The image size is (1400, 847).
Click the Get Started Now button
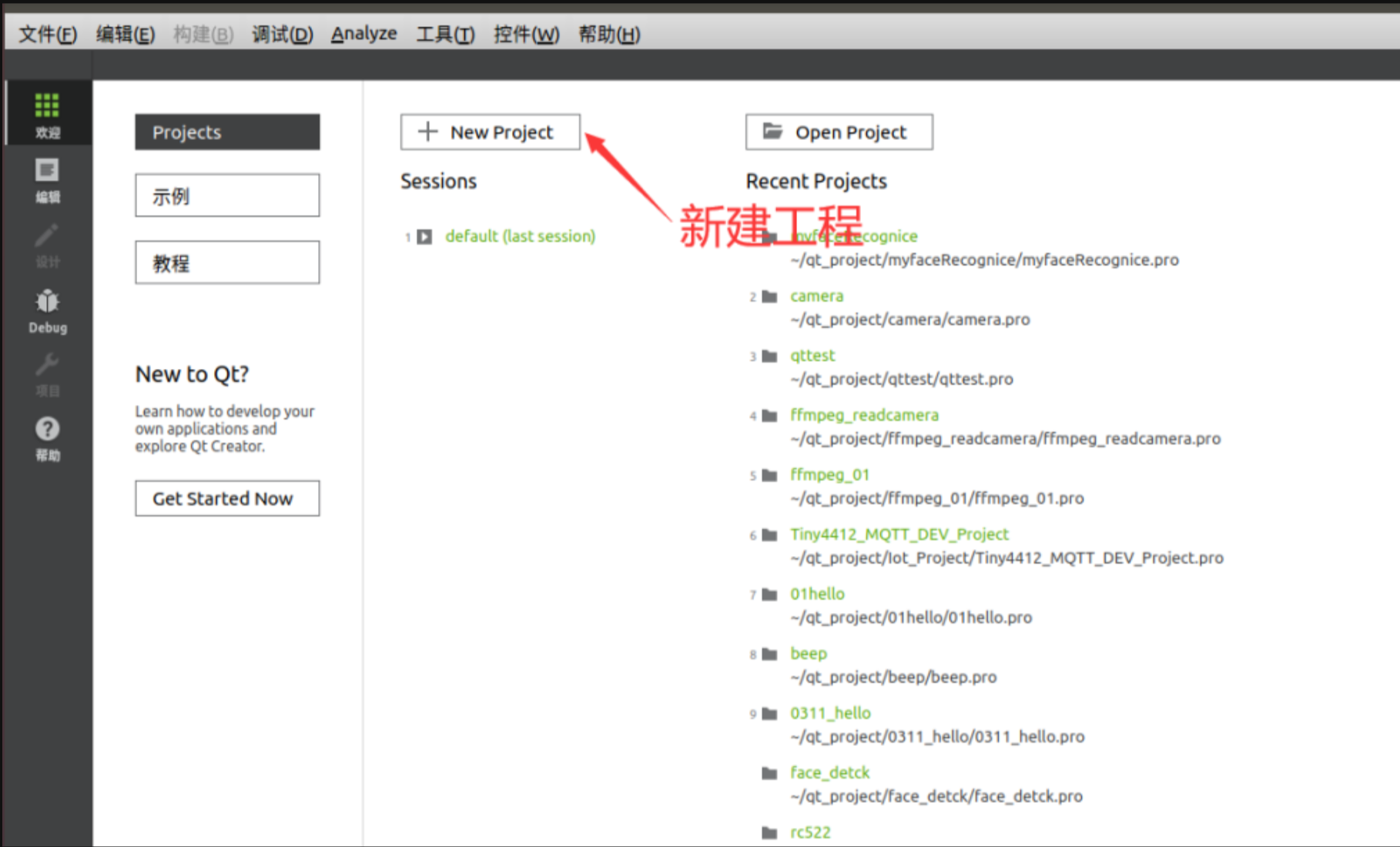[x=227, y=498]
